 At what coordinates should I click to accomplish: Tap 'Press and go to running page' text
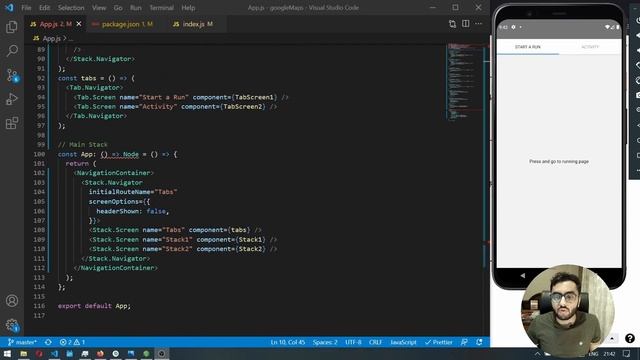pos(559,162)
